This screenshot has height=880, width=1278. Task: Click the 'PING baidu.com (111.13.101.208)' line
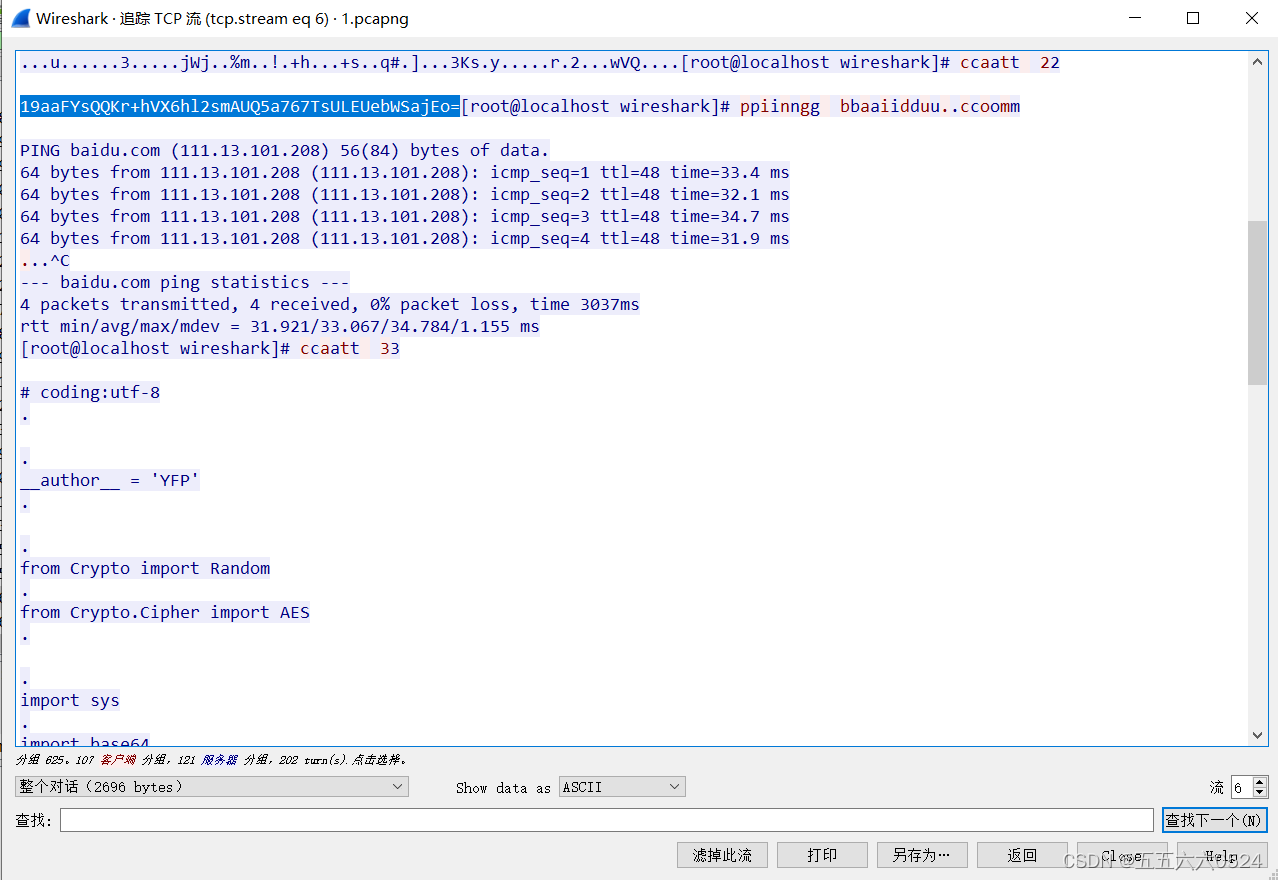click(285, 150)
